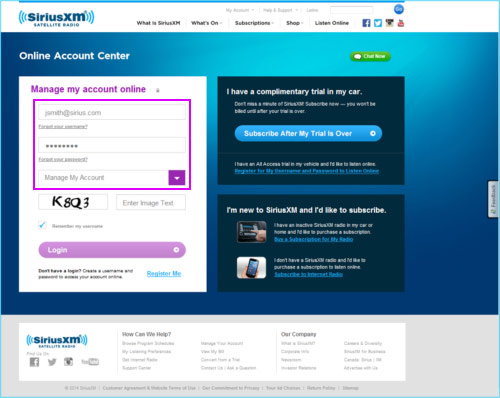Viewport: 500px width, 398px height.
Task: Open the Facebook icon in the top navigation
Action: [366, 23]
